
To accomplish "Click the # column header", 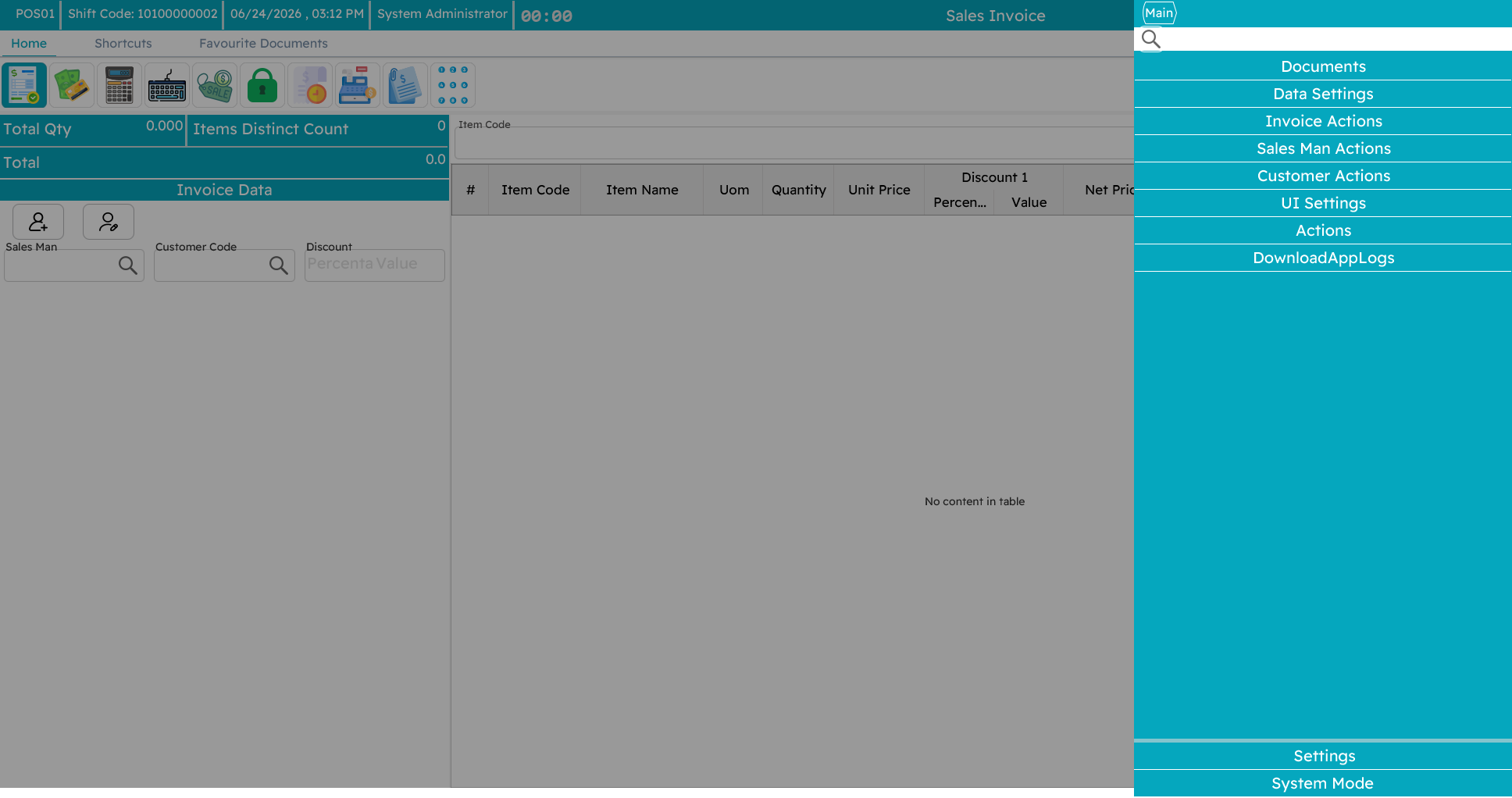I will pos(470,190).
